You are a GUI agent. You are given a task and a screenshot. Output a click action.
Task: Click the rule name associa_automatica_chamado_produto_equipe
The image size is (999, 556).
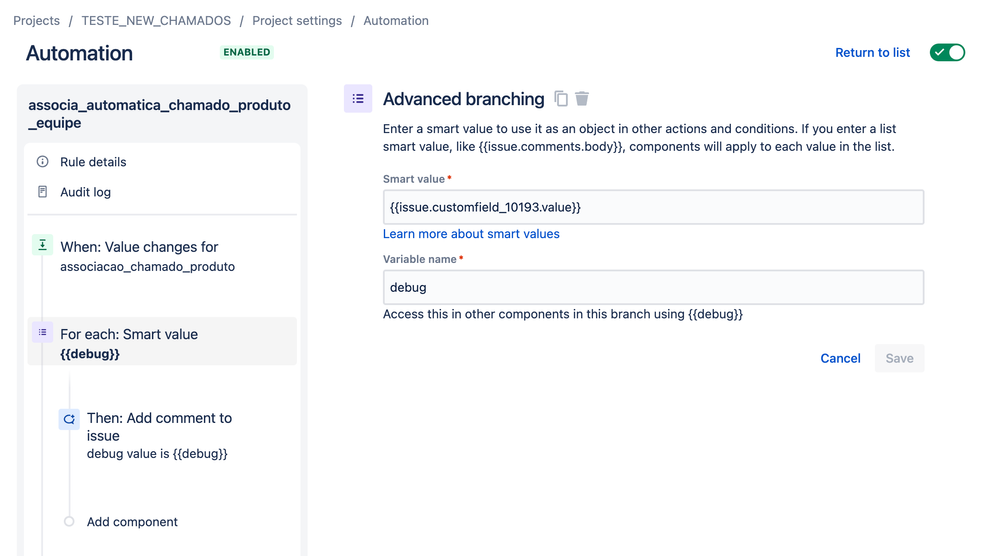click(159, 114)
